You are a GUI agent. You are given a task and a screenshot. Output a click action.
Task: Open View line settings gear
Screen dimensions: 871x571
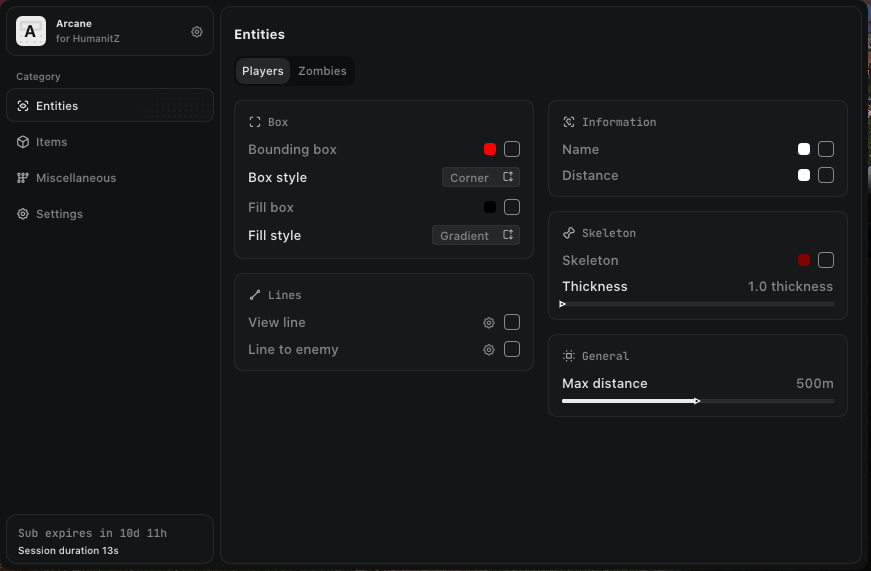coord(489,323)
